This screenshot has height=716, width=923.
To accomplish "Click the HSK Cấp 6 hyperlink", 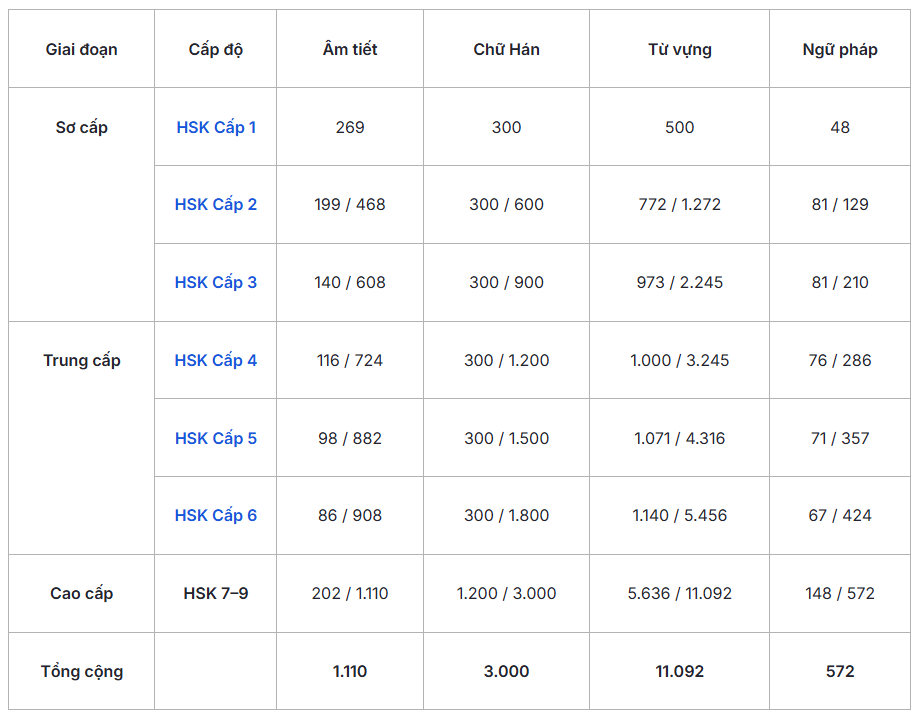I will (x=216, y=515).
